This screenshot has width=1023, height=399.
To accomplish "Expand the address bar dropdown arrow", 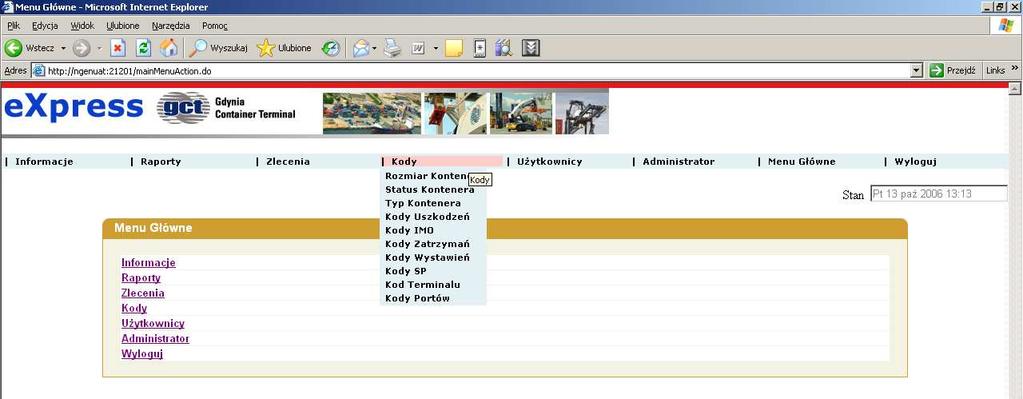I will coord(917,70).
